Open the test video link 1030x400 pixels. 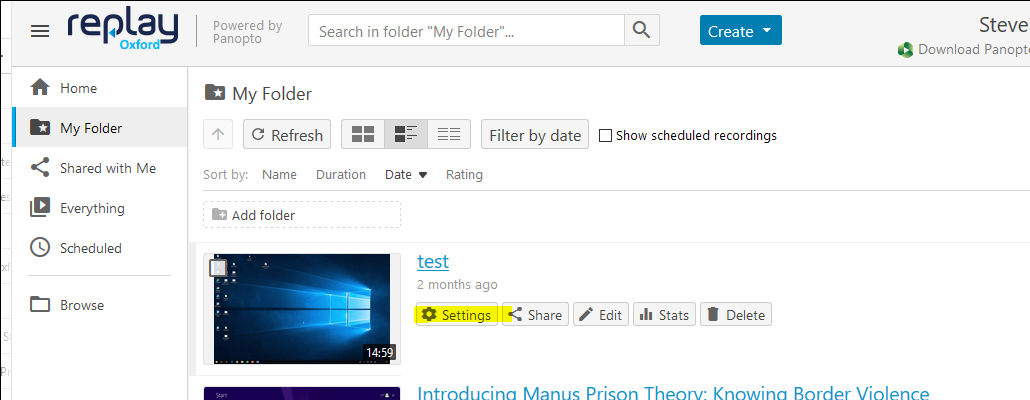[x=433, y=261]
